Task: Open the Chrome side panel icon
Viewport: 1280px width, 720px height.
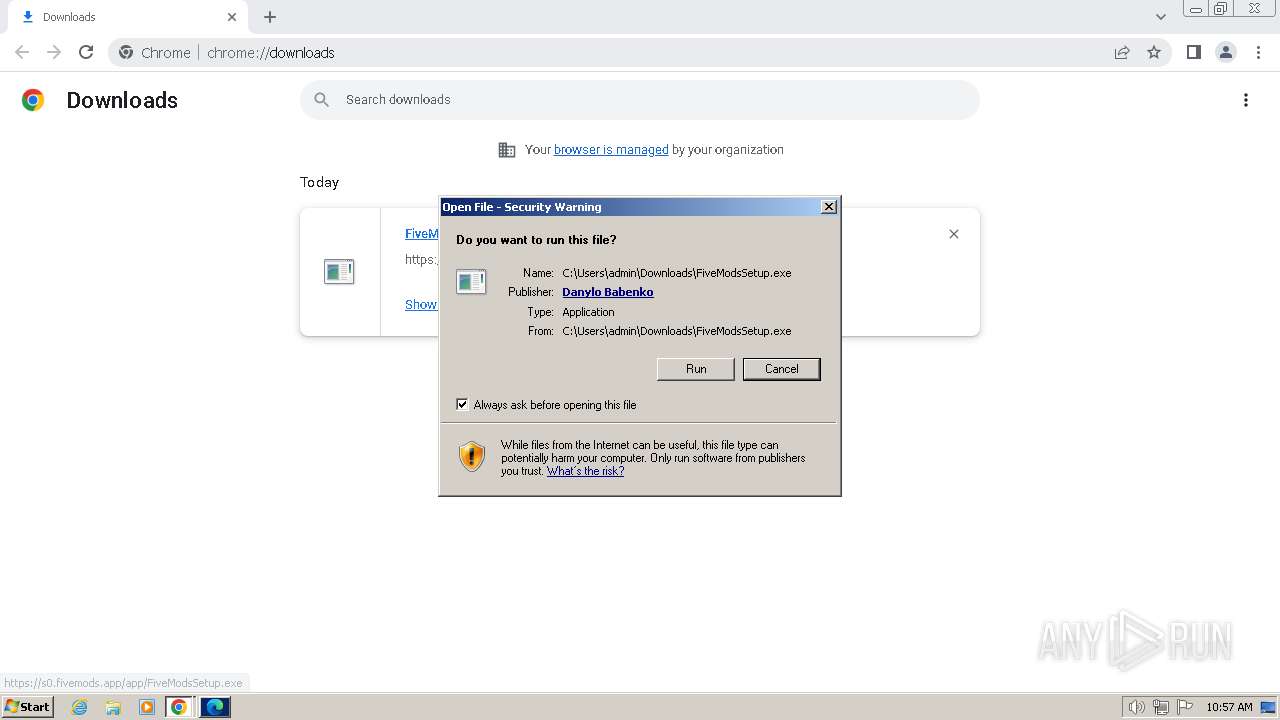Action: (1193, 52)
